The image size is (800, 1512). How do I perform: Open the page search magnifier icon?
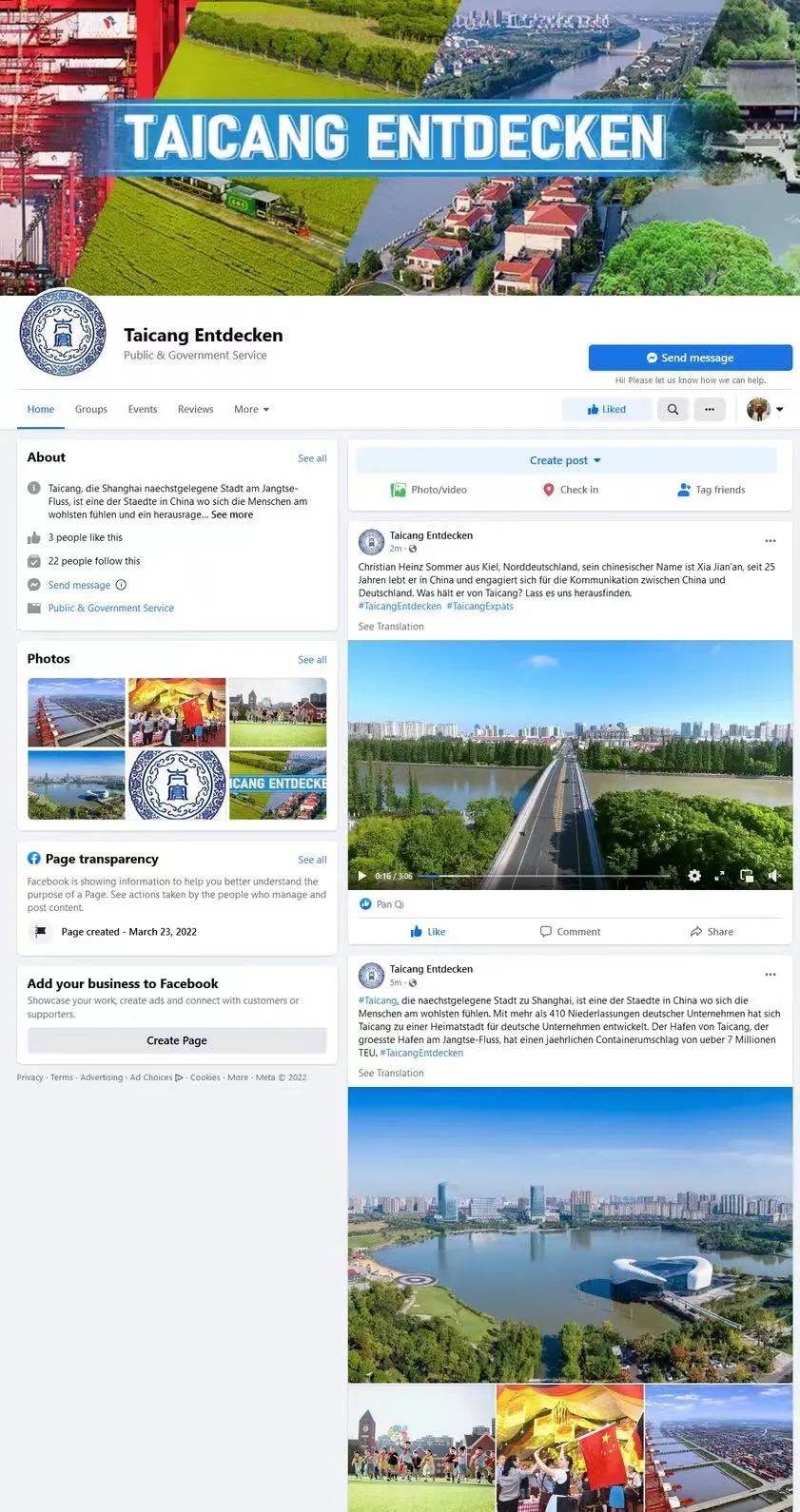coord(673,409)
